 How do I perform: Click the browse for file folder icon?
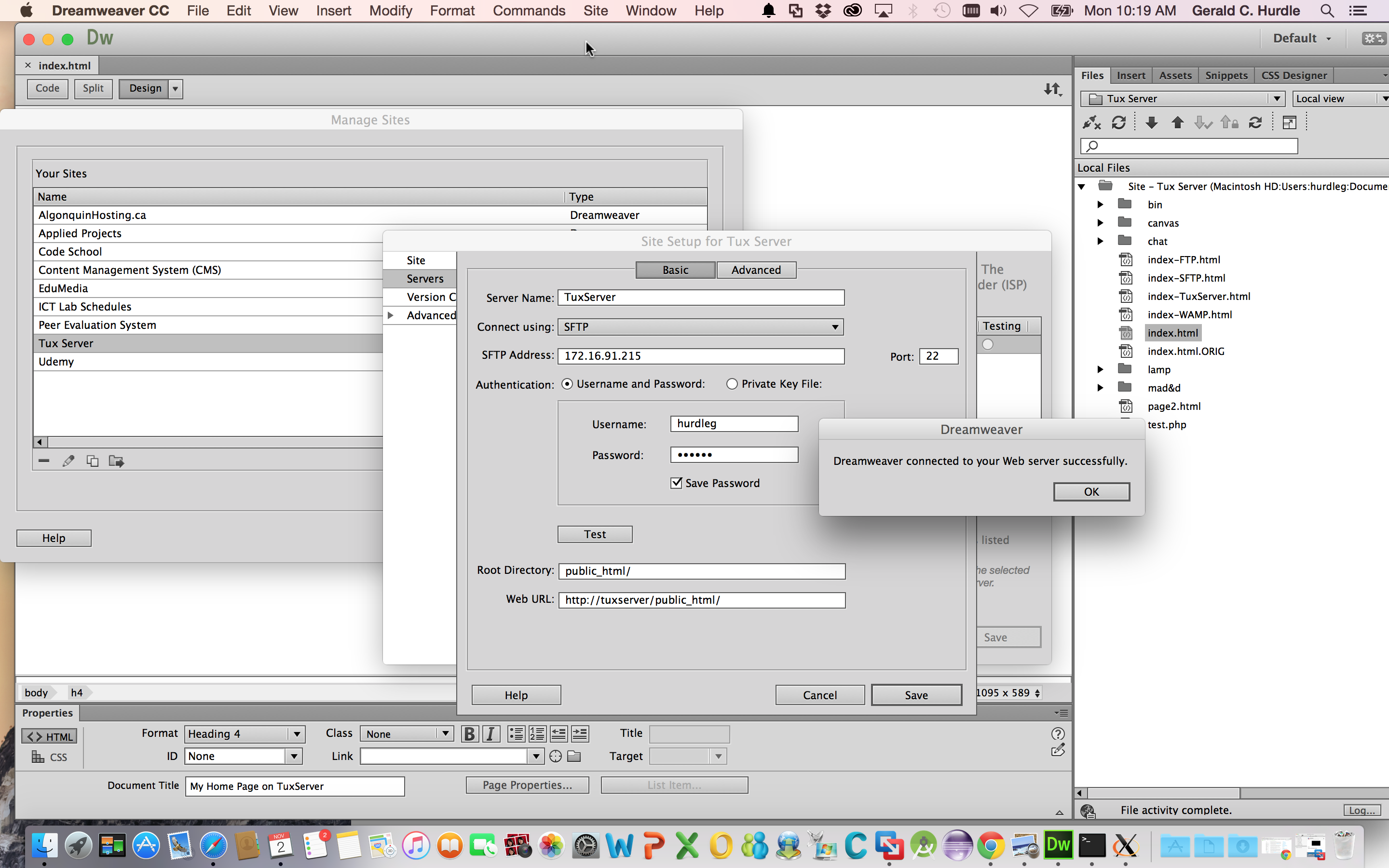574,756
